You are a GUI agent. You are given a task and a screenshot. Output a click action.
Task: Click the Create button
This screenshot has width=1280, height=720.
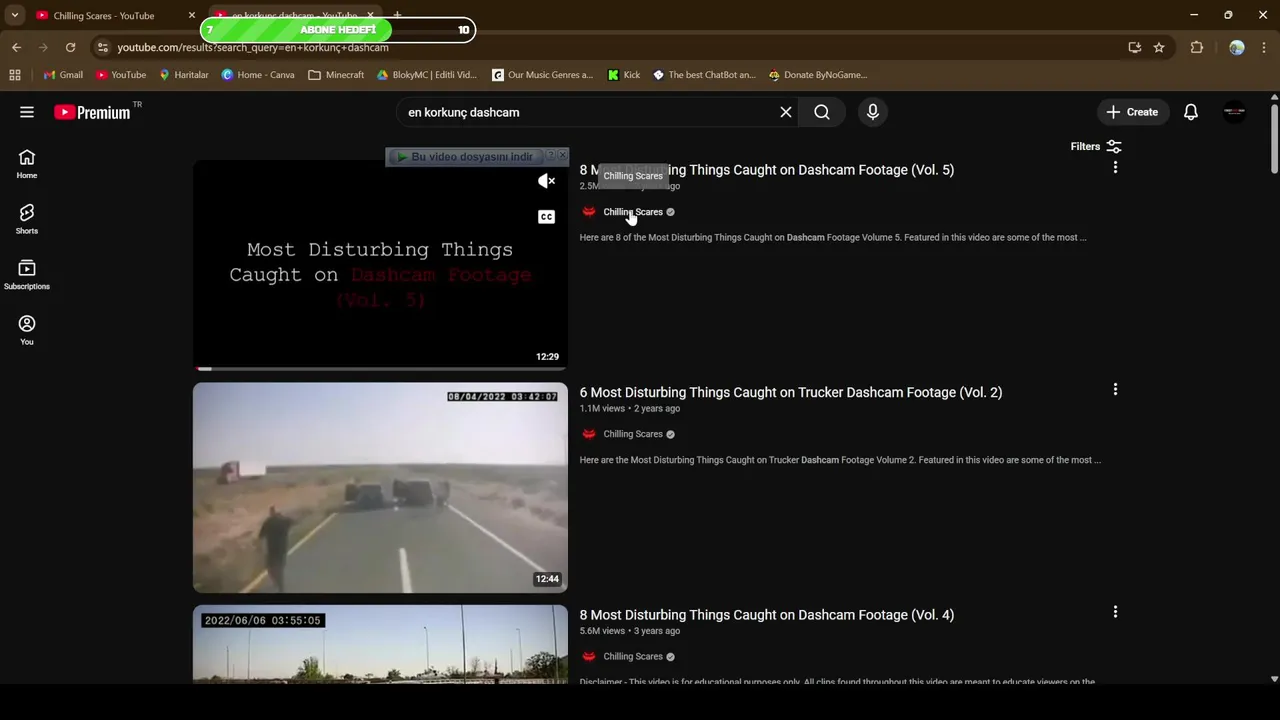[1132, 112]
